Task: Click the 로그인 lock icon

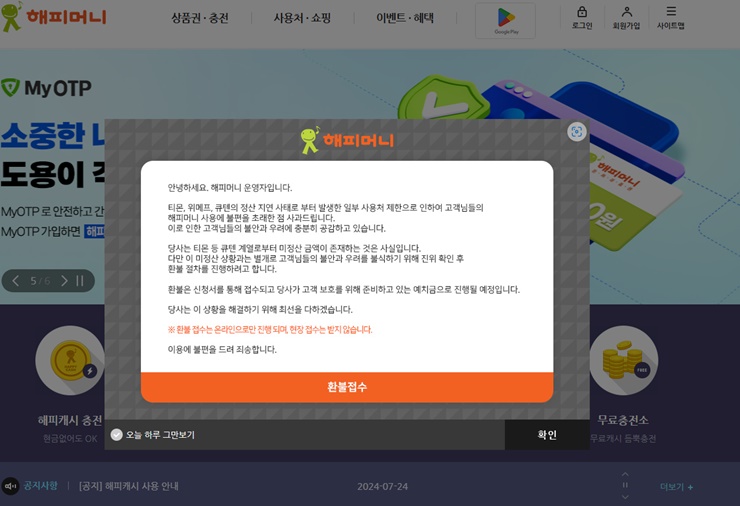Action: 582,12
